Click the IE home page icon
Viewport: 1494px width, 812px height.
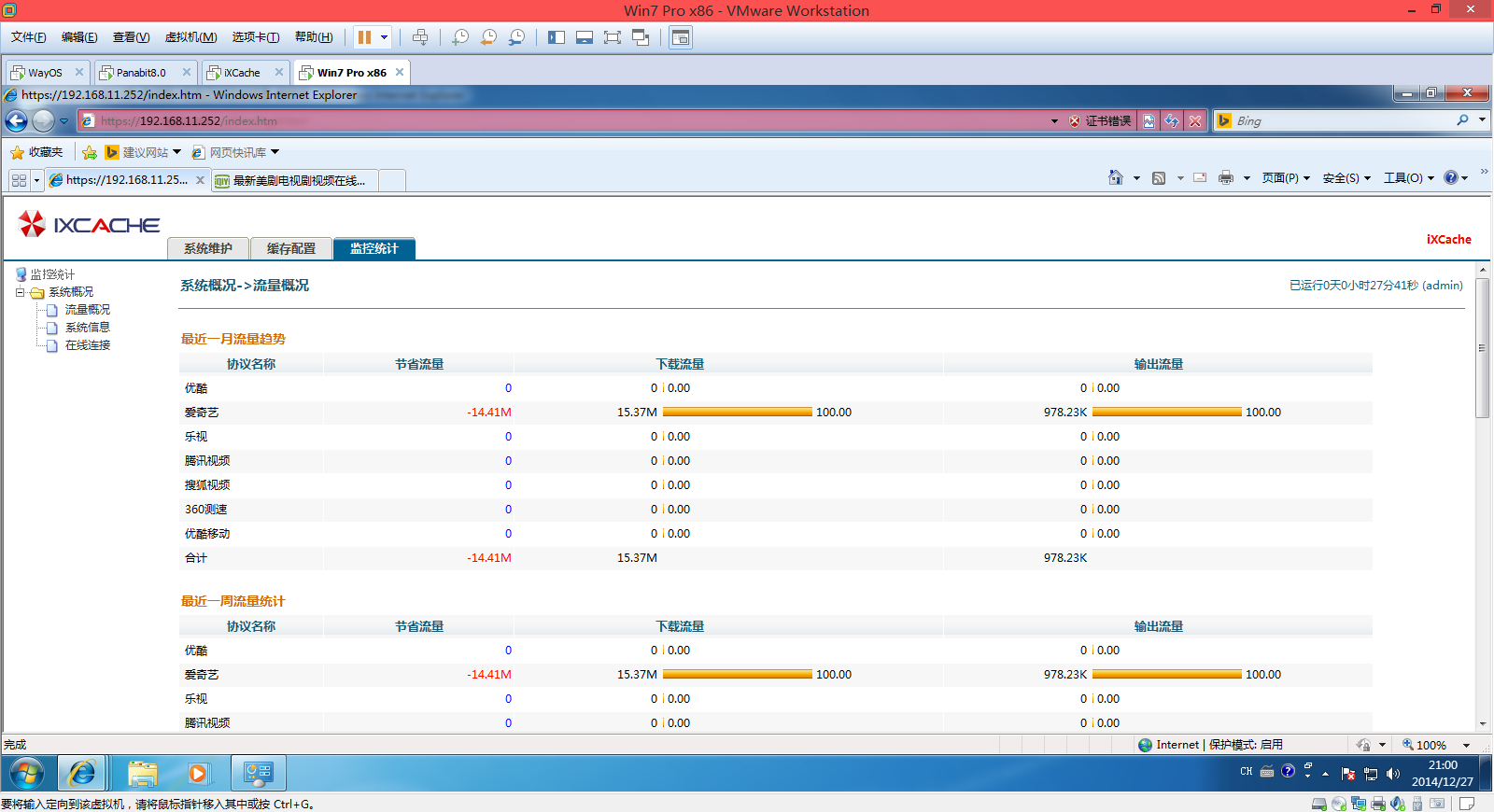pyautogui.click(x=1115, y=177)
